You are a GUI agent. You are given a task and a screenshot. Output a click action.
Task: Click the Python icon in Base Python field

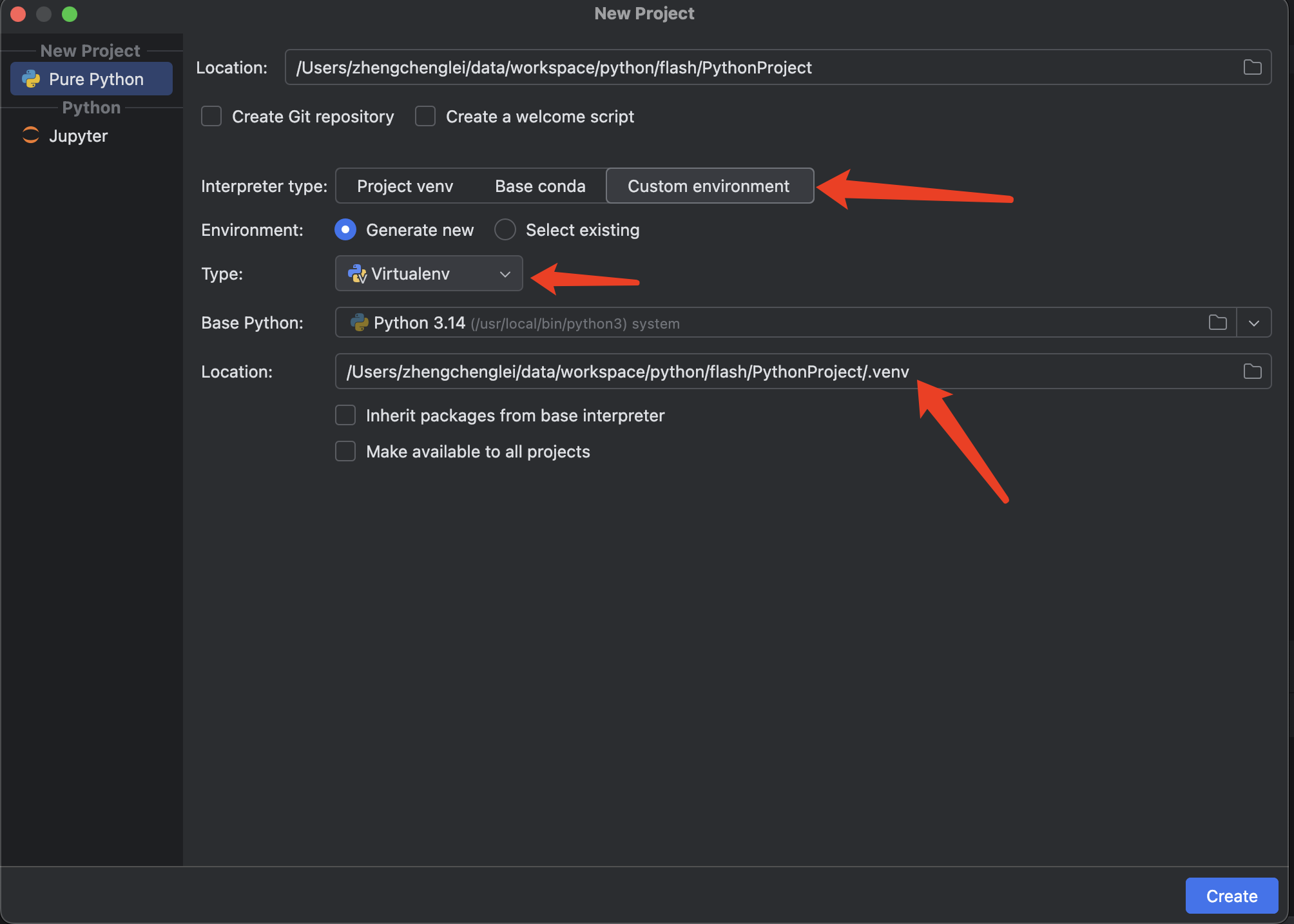[357, 323]
